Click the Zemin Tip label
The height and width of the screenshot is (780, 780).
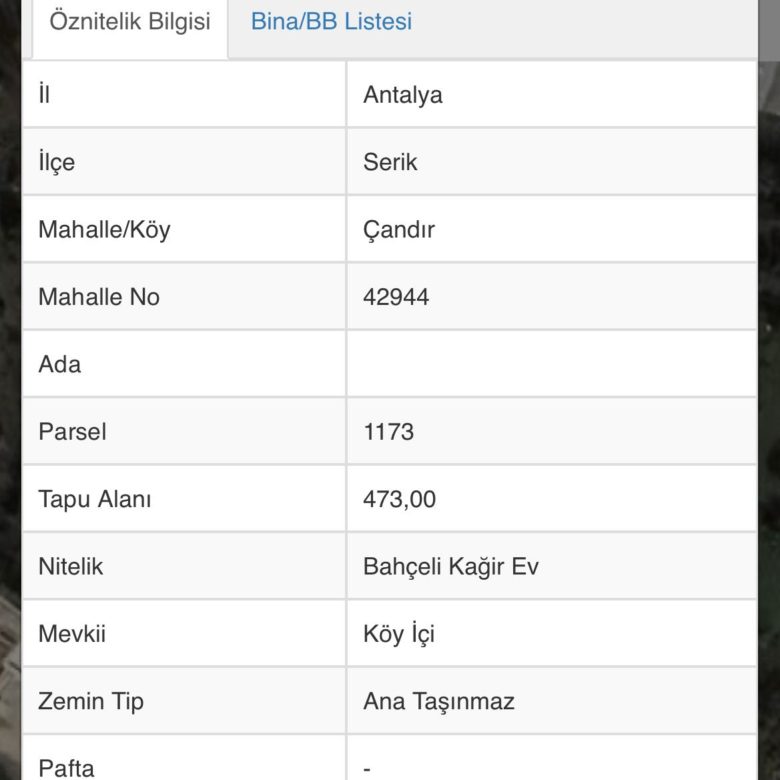click(x=90, y=701)
